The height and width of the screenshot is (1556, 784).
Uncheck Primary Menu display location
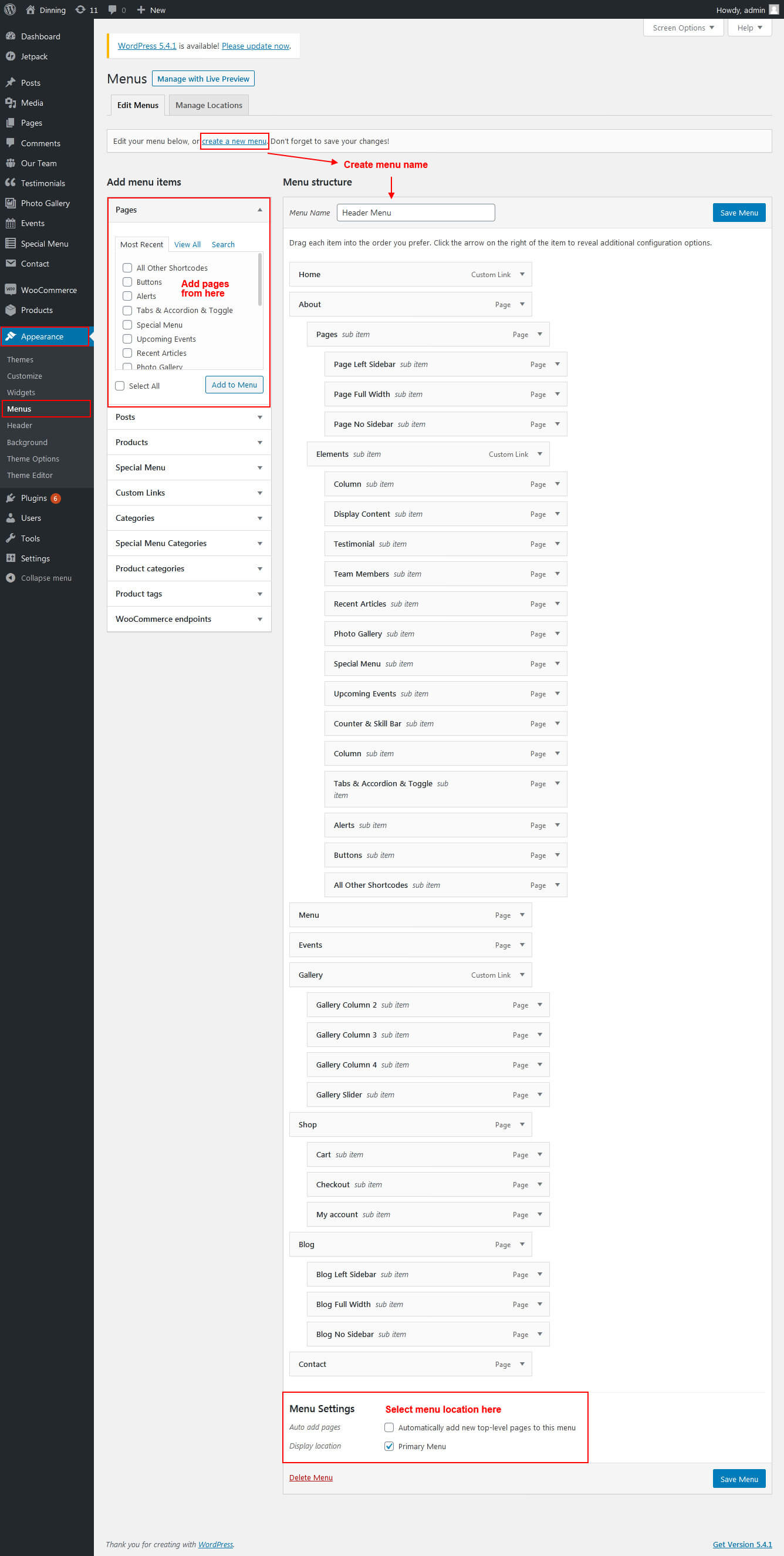click(389, 1446)
